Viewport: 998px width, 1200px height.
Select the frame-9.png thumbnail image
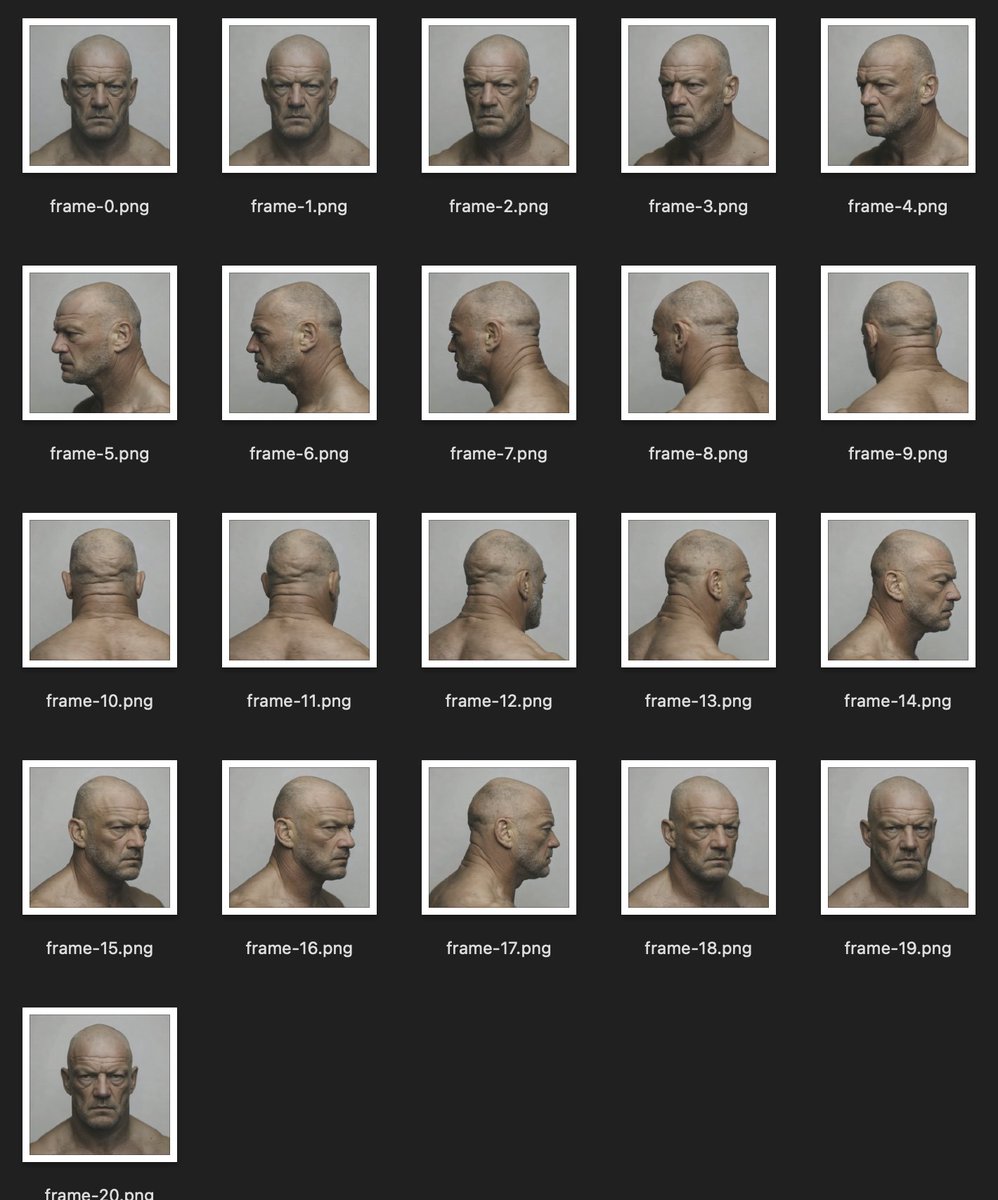[898, 343]
